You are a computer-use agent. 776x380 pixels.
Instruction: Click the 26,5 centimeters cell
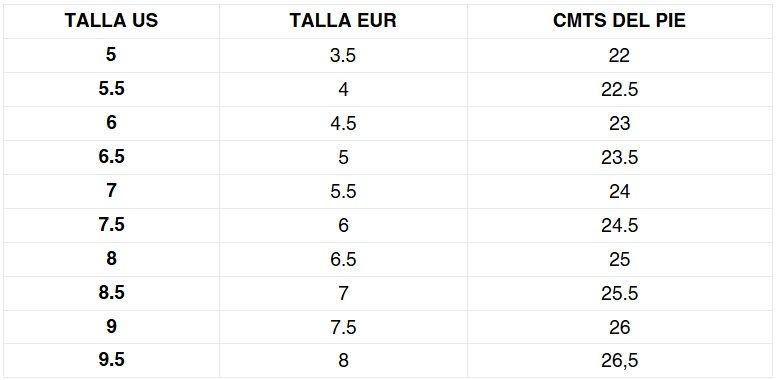(x=619, y=361)
